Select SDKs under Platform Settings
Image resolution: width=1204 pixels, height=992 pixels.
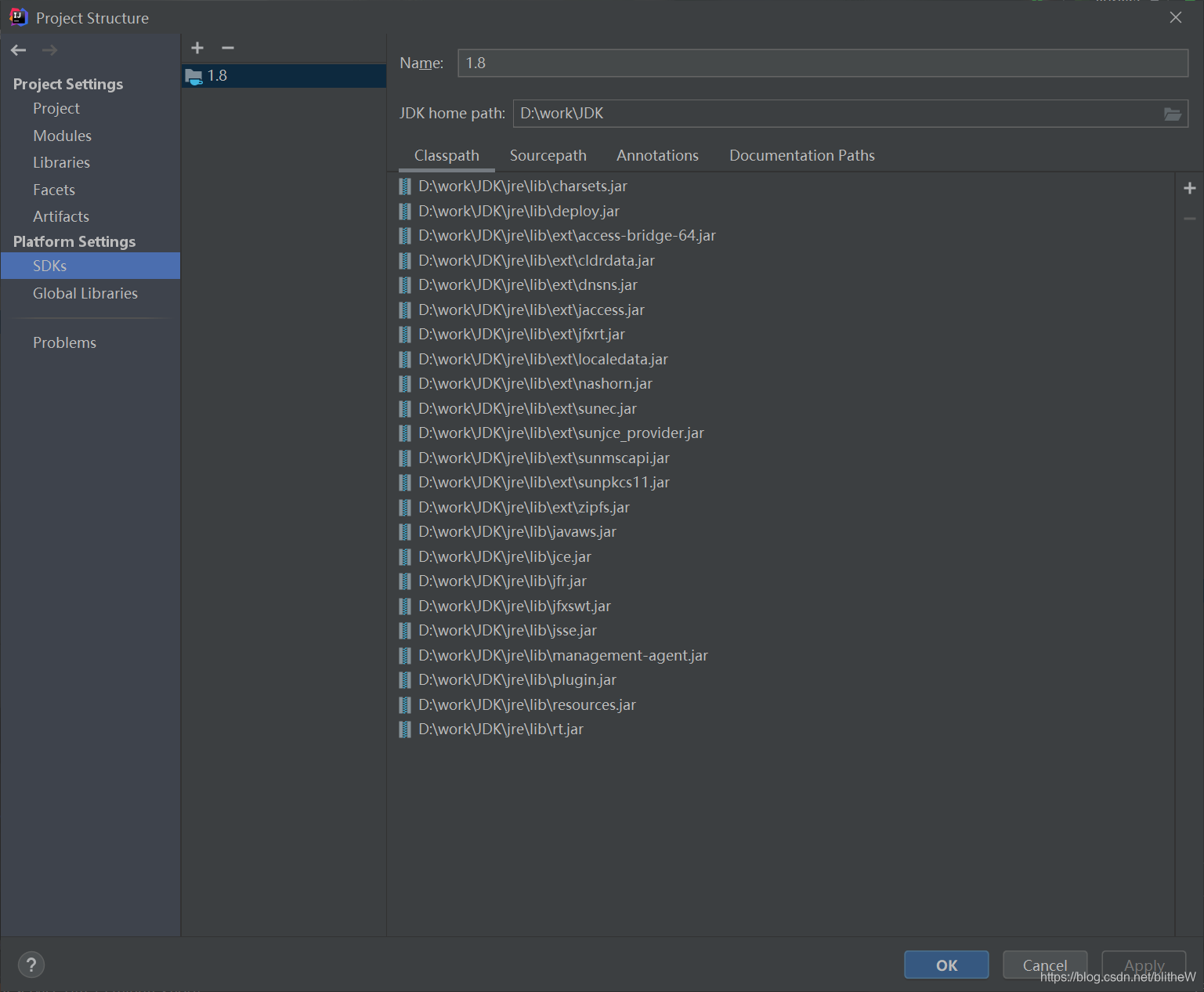[90, 266]
